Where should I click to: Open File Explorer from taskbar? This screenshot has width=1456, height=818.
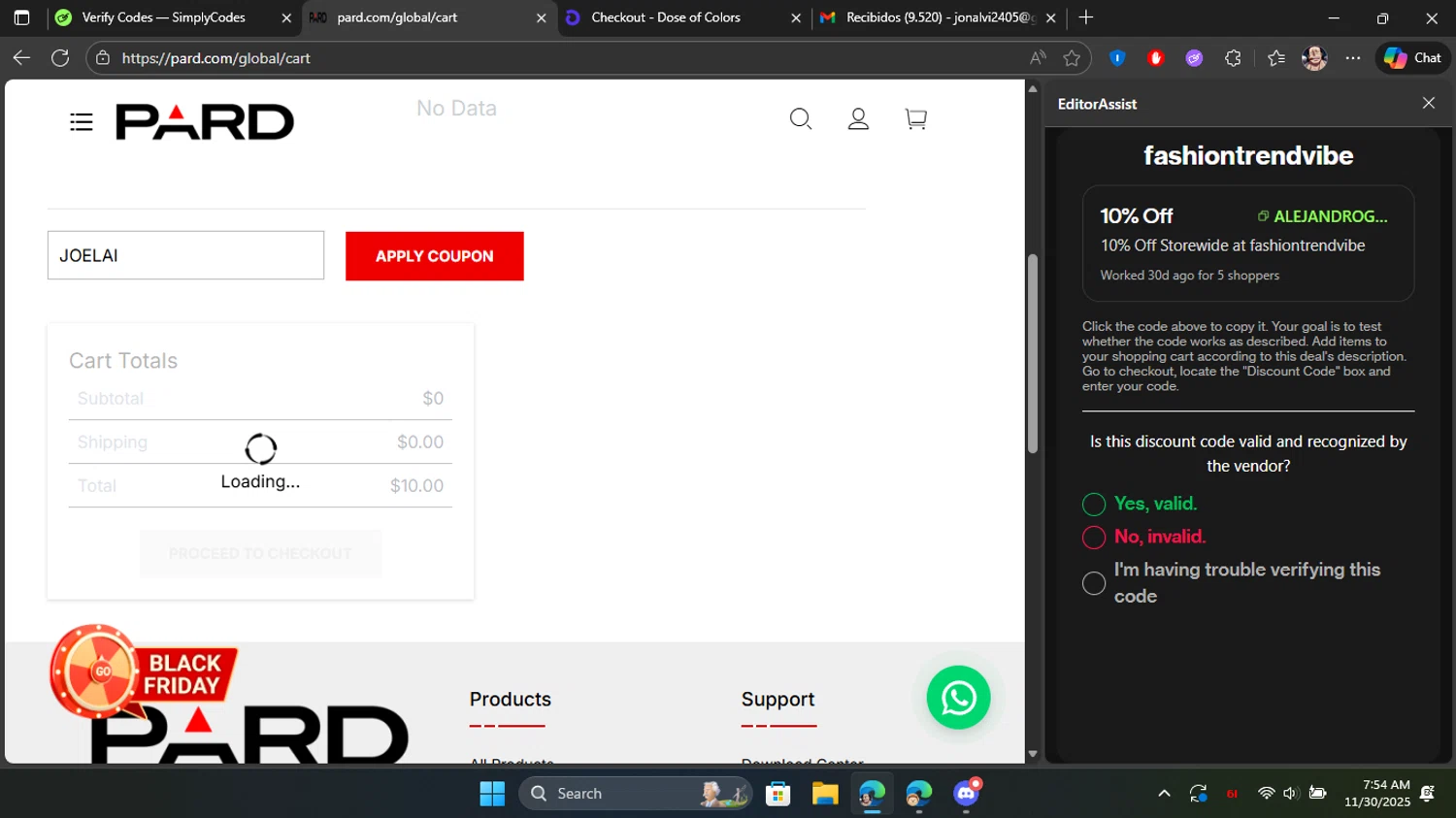825,794
